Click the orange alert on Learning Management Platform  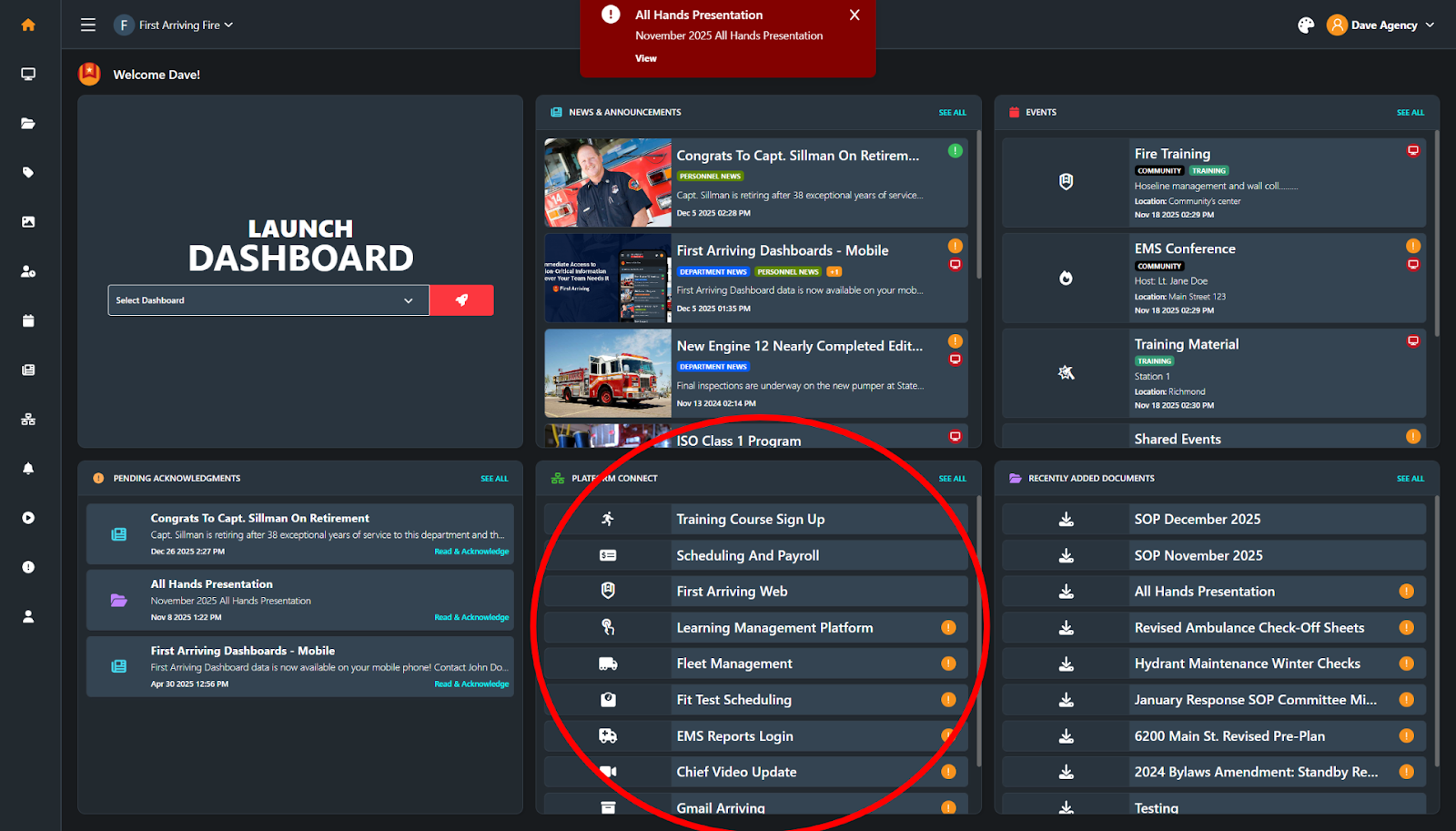948,627
